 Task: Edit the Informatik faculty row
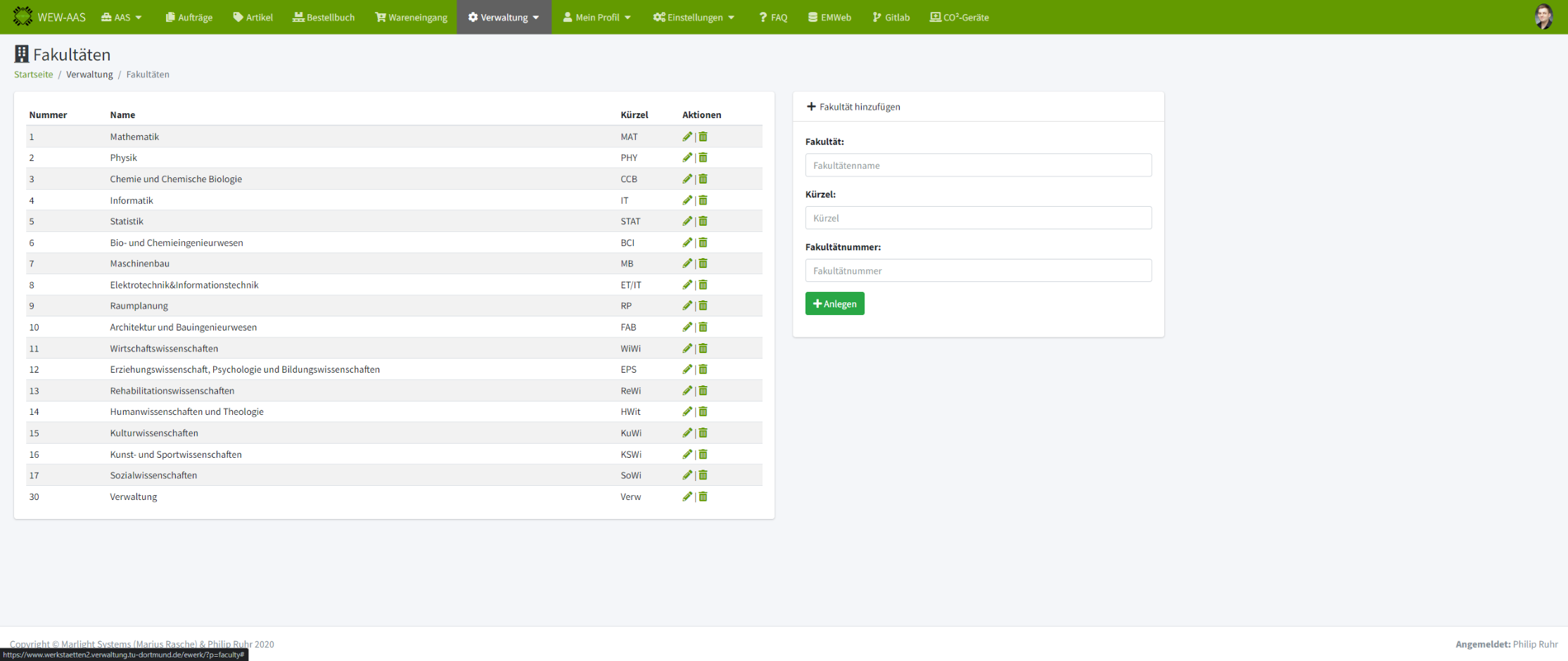click(x=687, y=200)
